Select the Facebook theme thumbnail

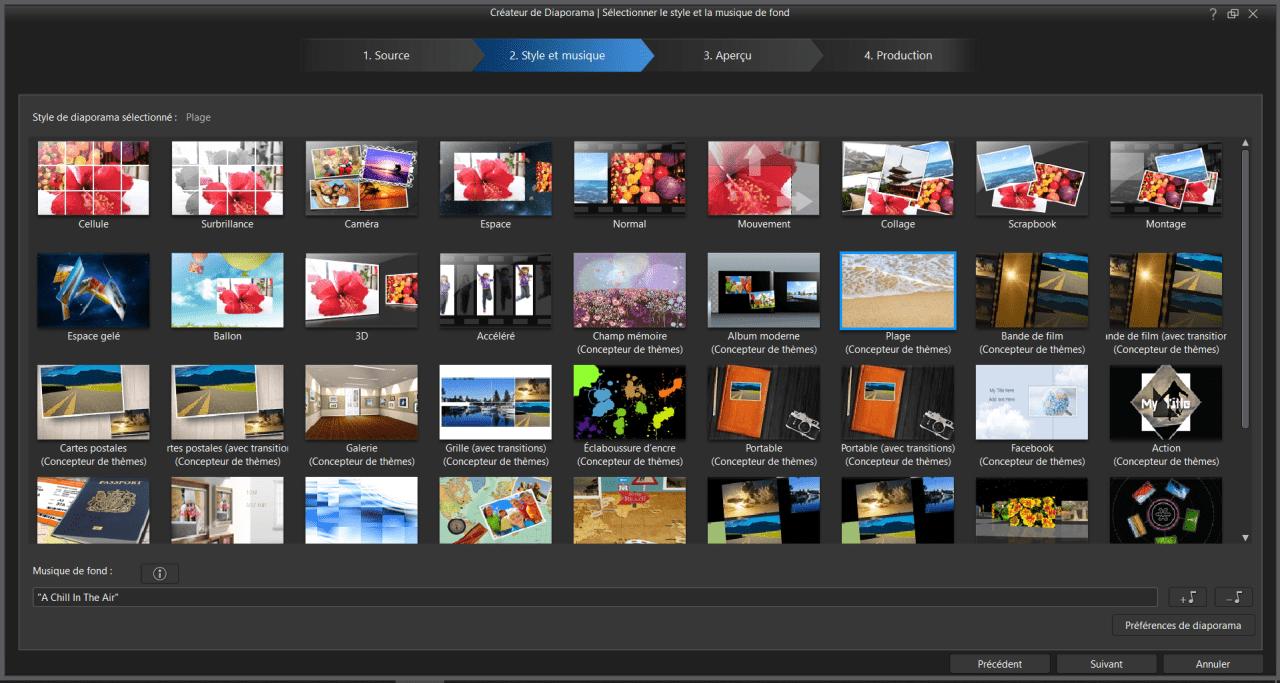[1031, 402]
